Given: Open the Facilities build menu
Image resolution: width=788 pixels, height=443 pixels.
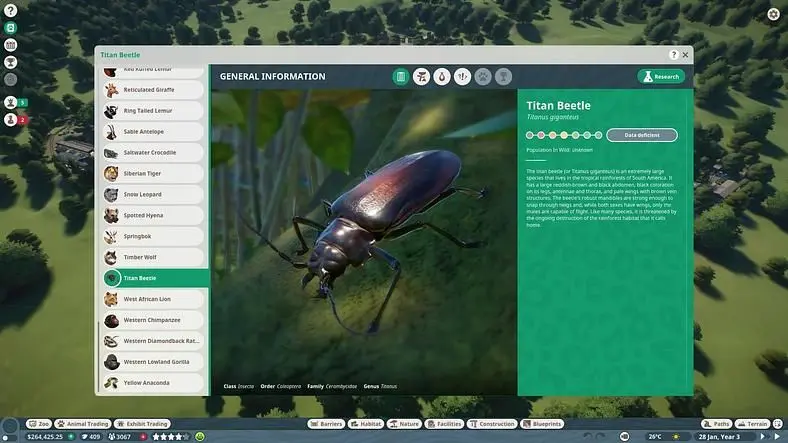Looking at the screenshot, I should (x=444, y=424).
